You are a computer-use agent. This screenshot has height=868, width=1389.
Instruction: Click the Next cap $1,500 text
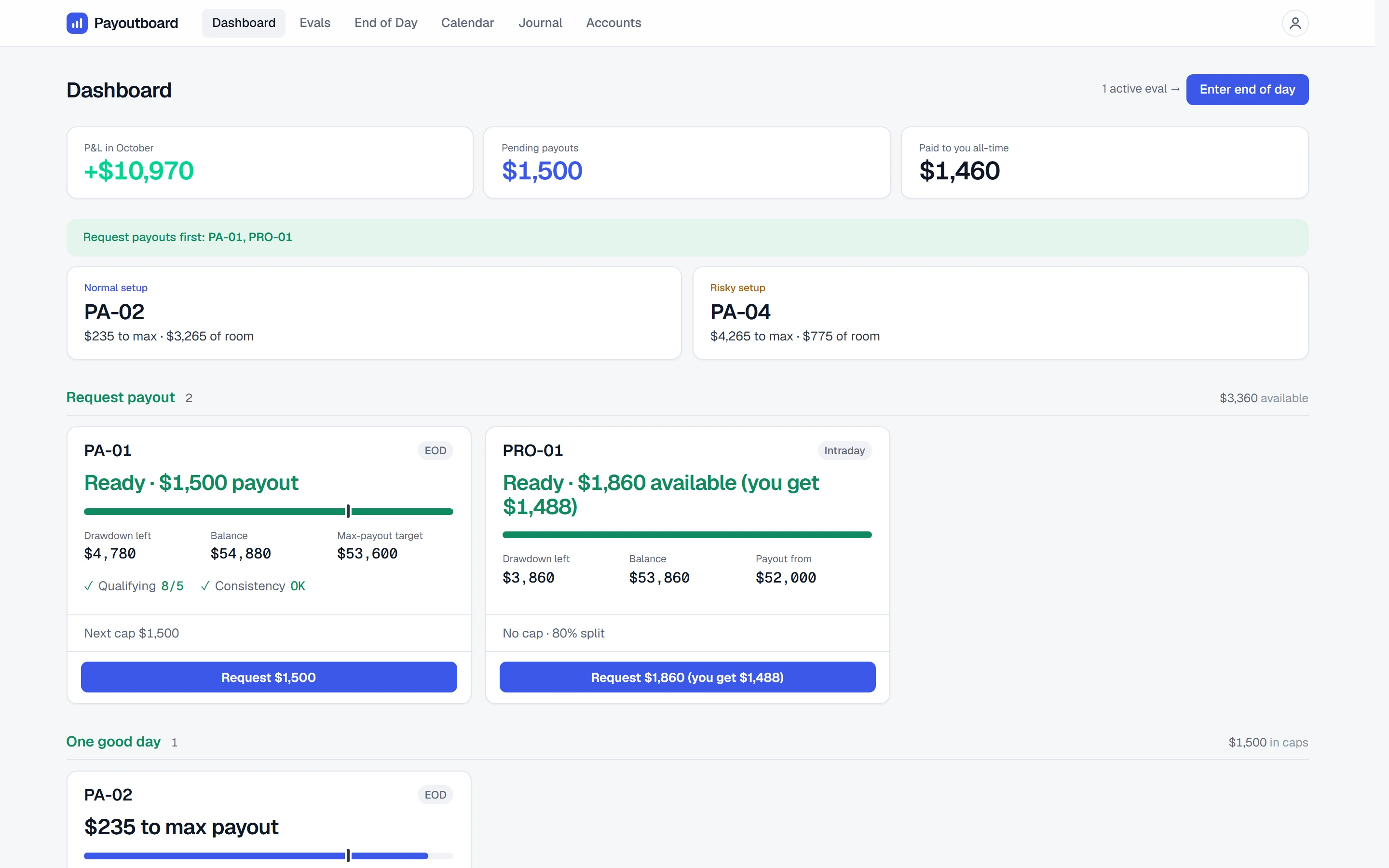132,633
